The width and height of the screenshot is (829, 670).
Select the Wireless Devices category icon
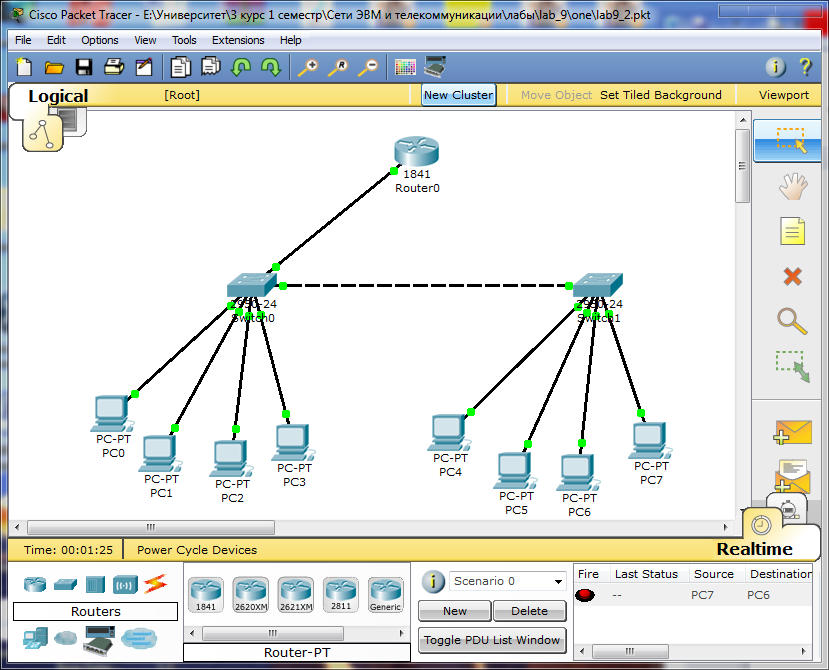[x=125, y=584]
